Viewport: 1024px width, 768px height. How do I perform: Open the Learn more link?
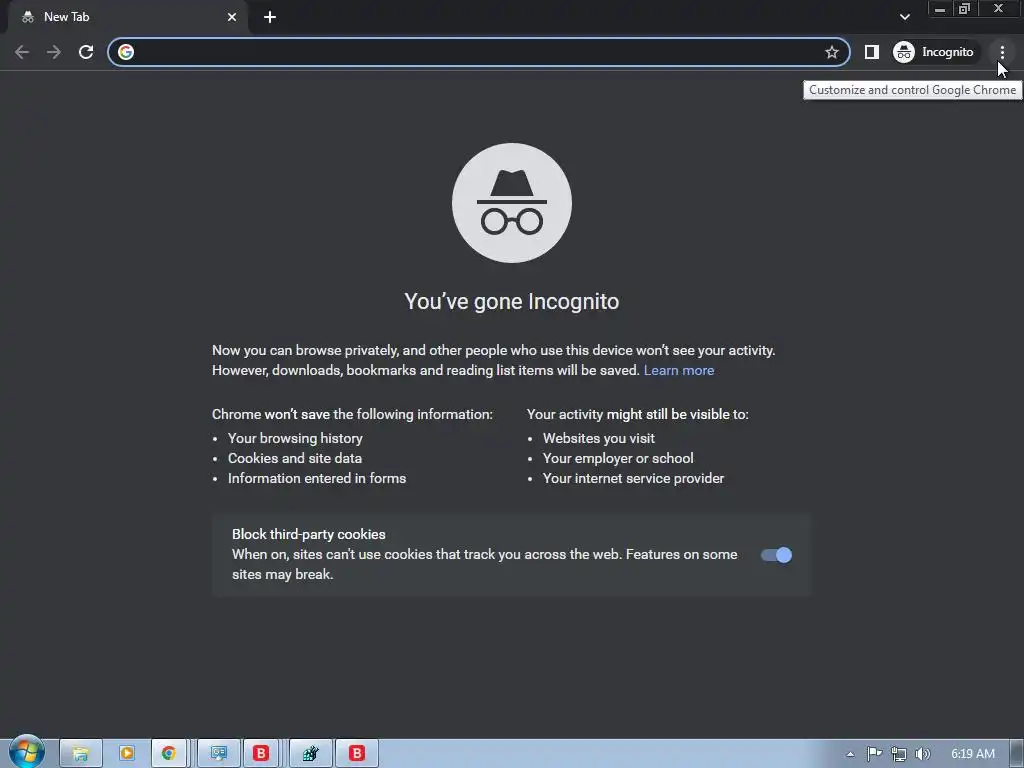(679, 370)
